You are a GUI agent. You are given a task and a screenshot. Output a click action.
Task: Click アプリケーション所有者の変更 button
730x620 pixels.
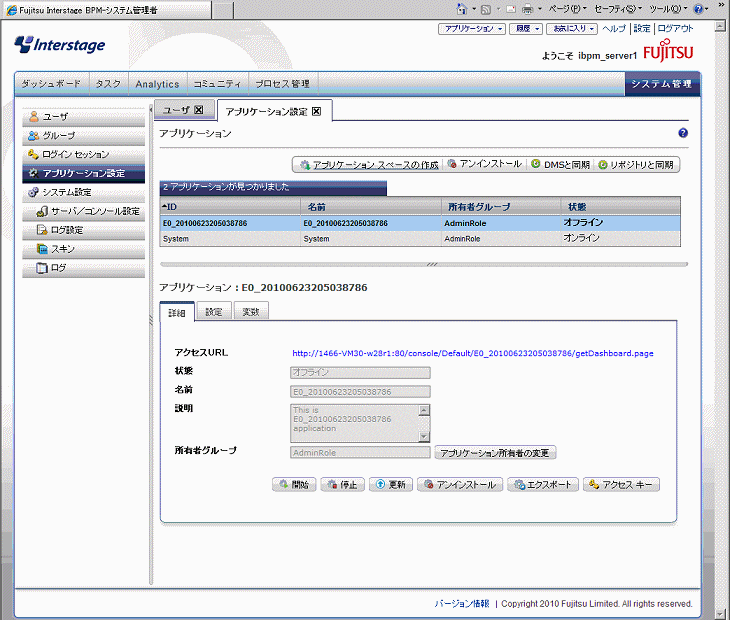(x=495, y=453)
